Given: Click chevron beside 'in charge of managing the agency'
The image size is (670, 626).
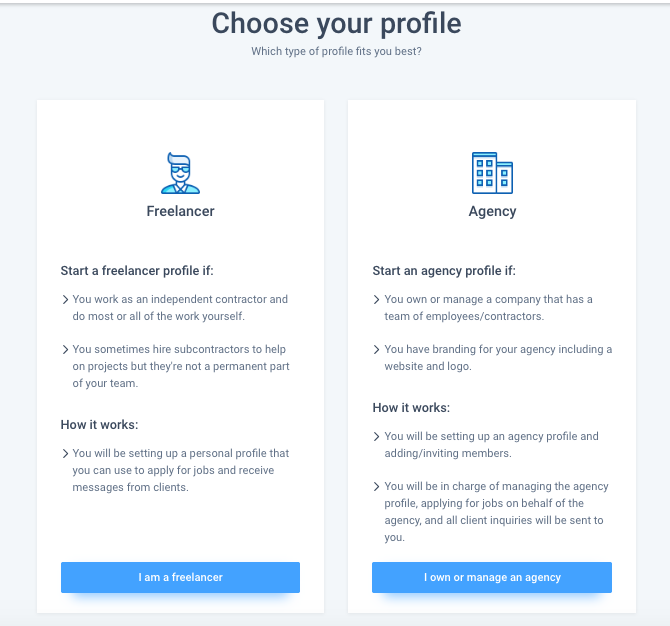Looking at the screenshot, I should point(376,486).
